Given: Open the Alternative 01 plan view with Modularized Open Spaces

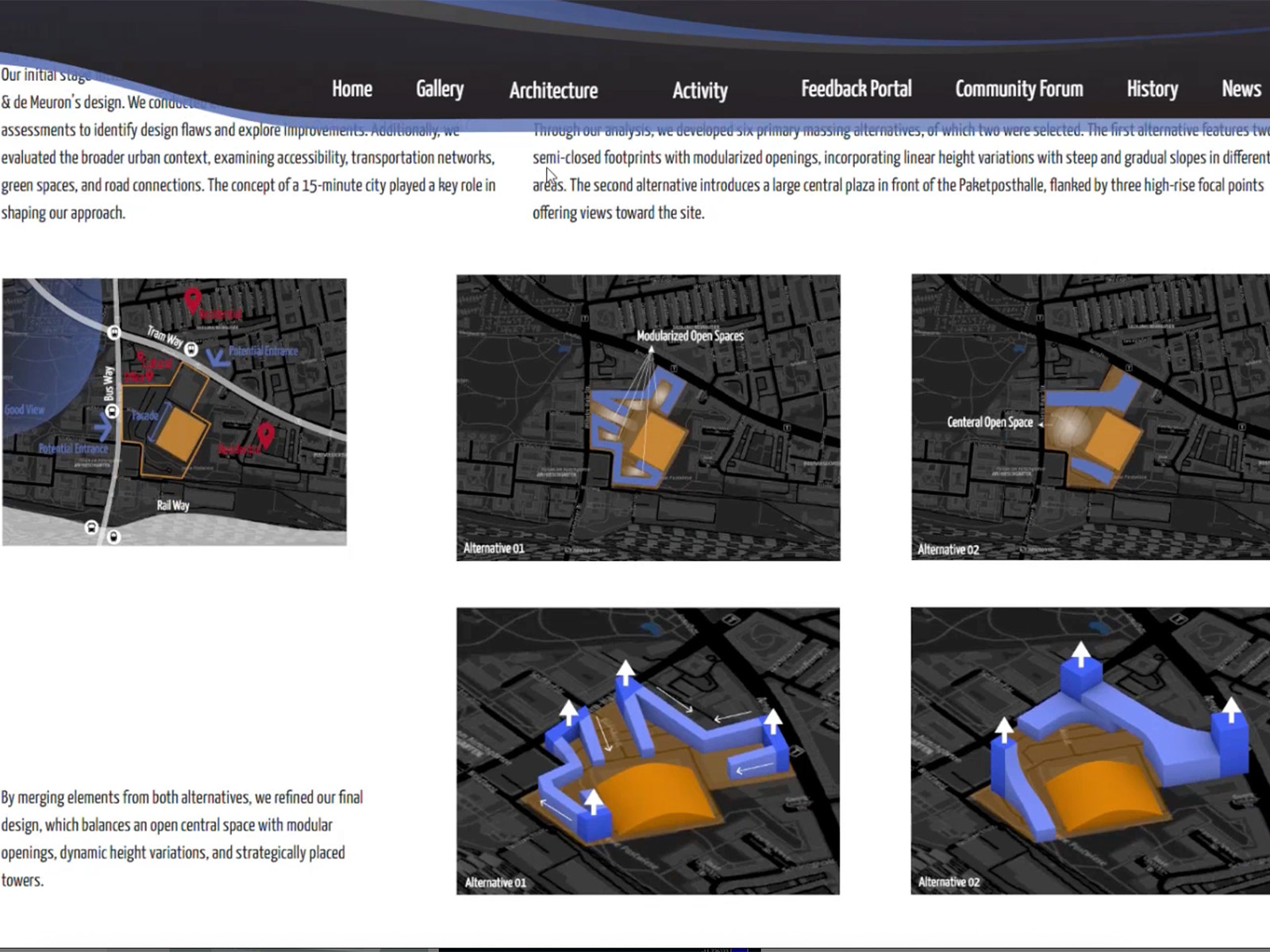Looking at the screenshot, I should pyautogui.click(x=648, y=417).
